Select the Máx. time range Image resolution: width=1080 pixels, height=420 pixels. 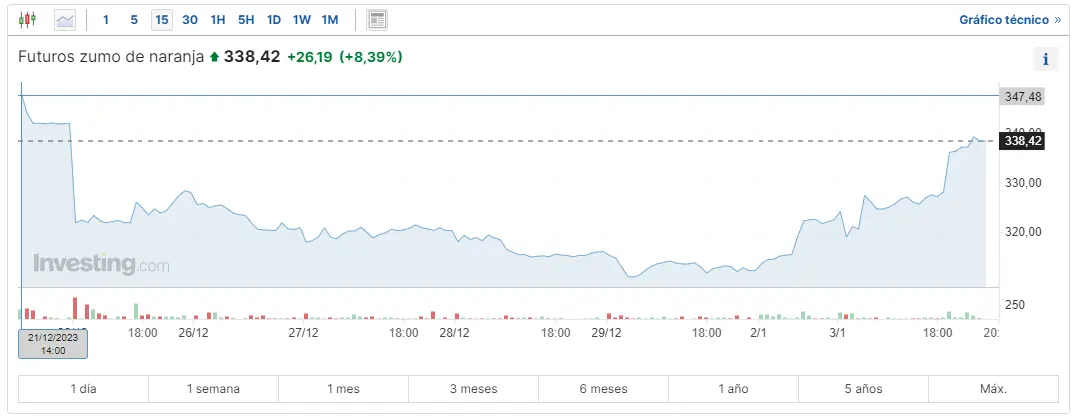[x=993, y=389]
